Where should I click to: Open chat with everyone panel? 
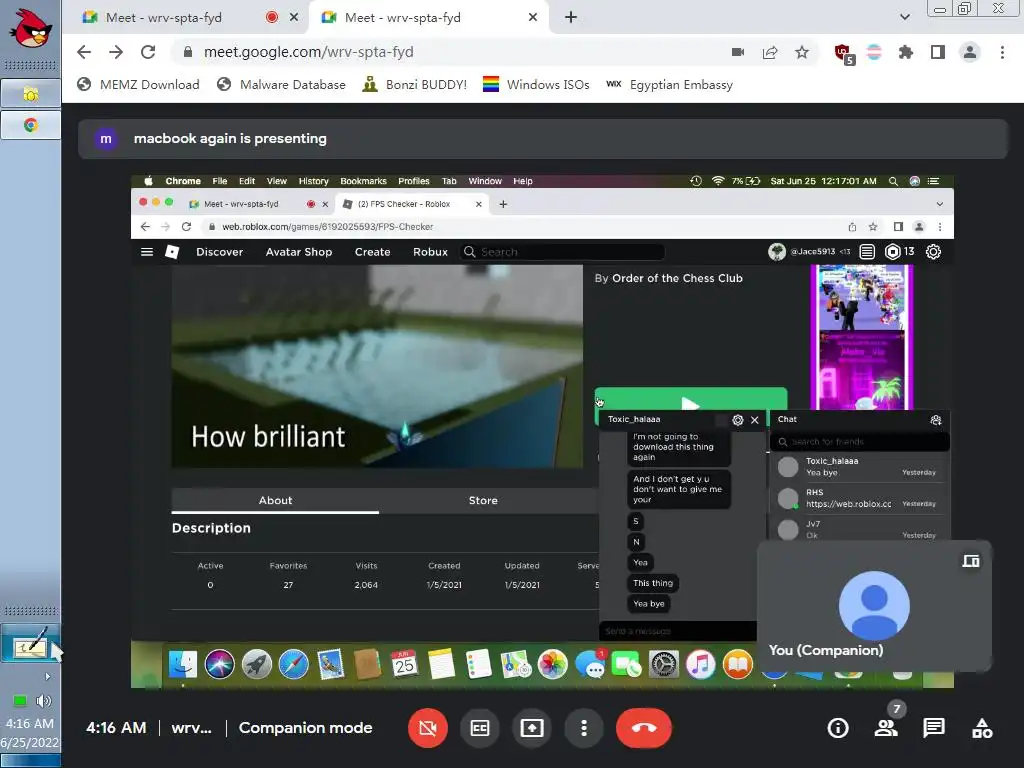[934, 728]
